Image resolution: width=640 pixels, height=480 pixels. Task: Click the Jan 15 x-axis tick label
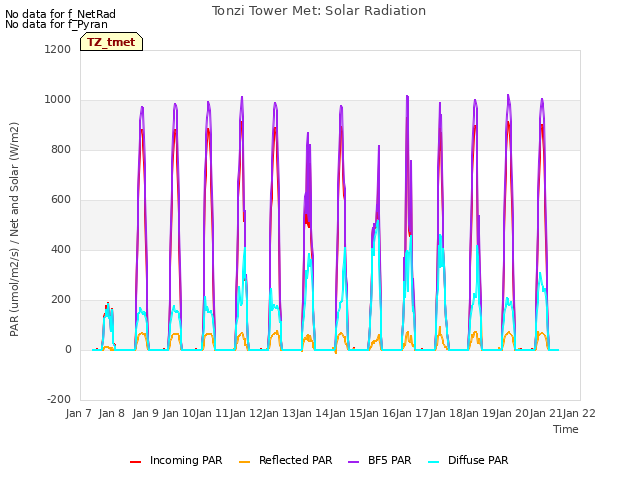point(346,413)
